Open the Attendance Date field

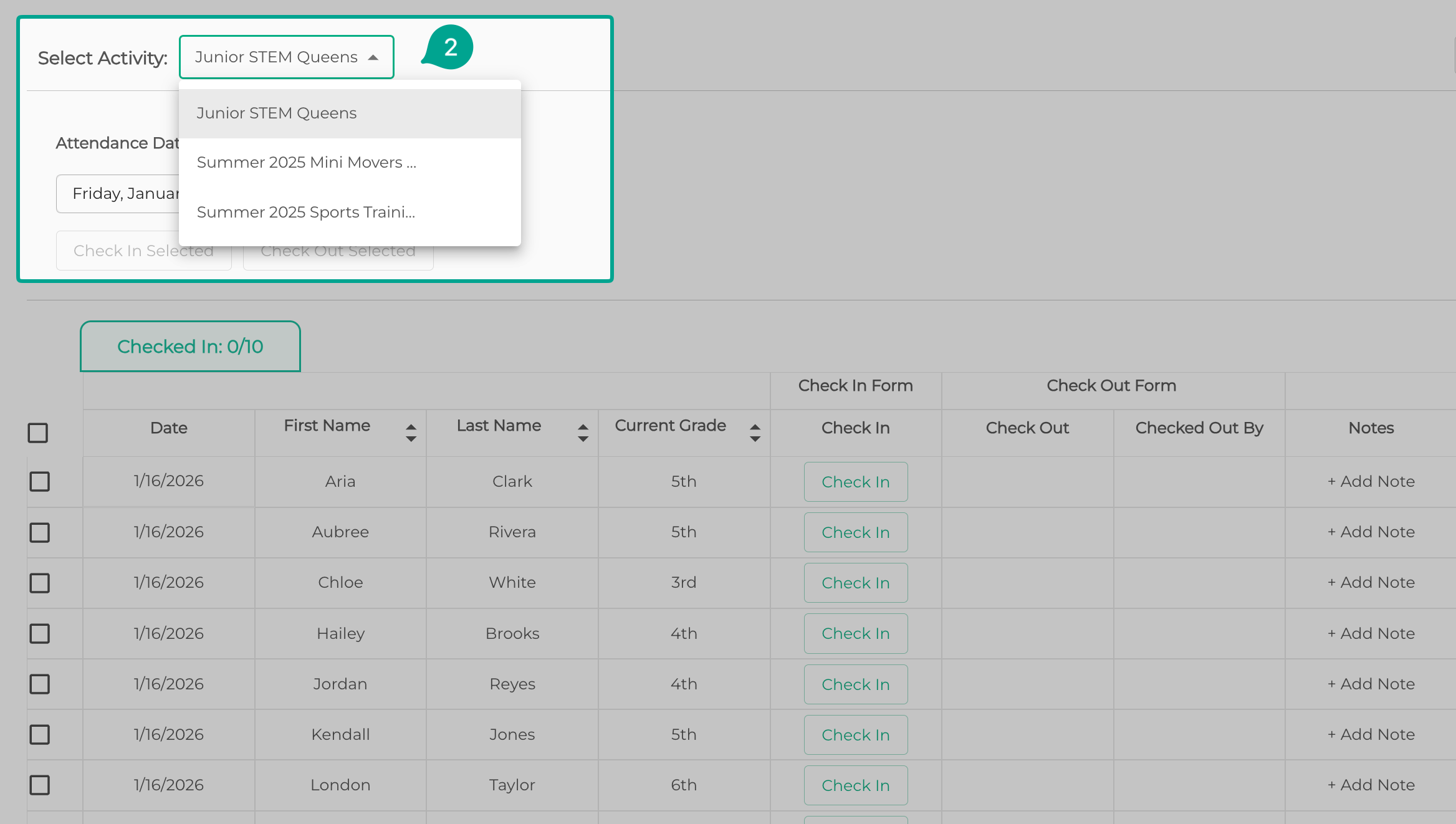[118, 194]
